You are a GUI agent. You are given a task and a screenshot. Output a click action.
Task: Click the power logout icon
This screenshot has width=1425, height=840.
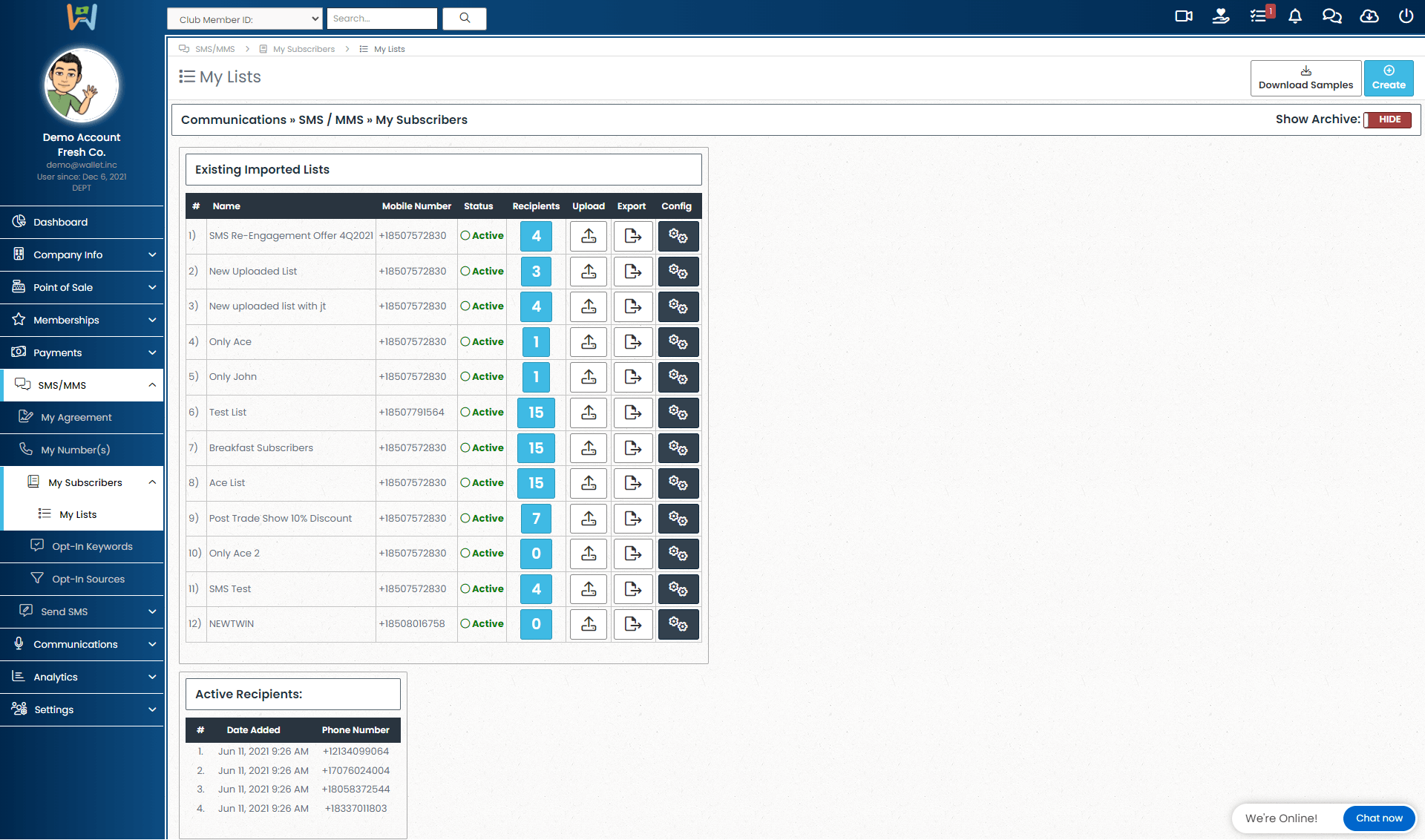coord(1406,16)
